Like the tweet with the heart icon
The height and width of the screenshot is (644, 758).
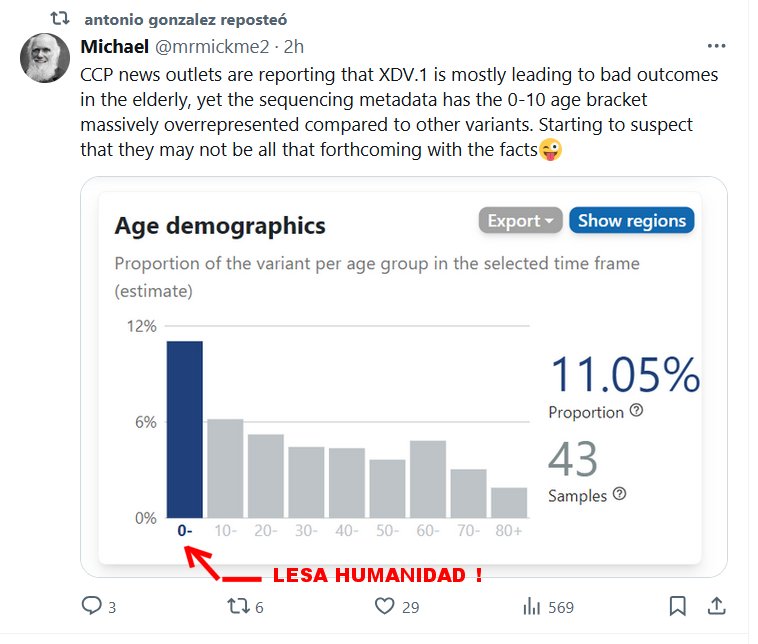[x=385, y=606]
